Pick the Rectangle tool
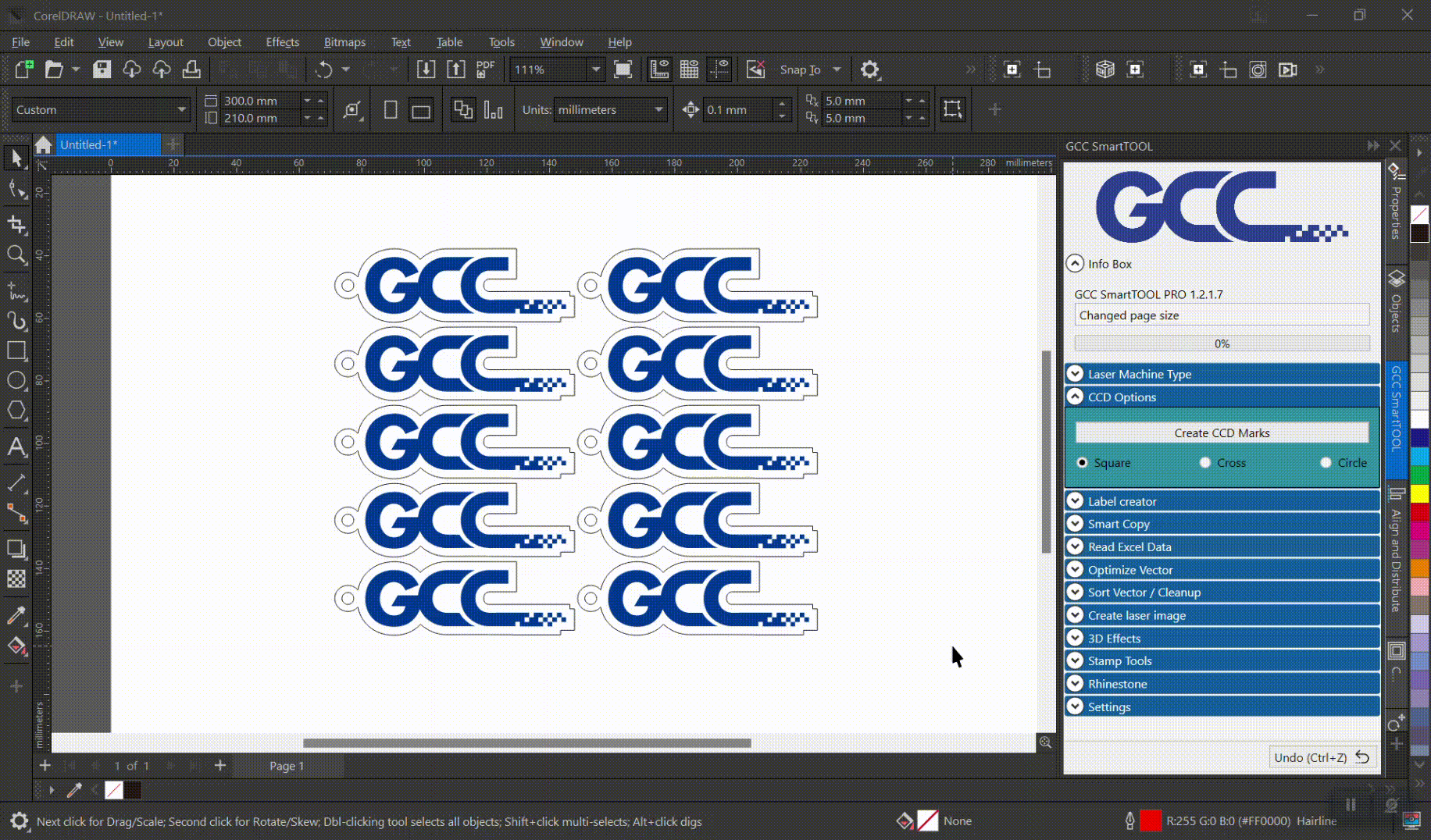The width and height of the screenshot is (1431, 840). pyautogui.click(x=16, y=351)
